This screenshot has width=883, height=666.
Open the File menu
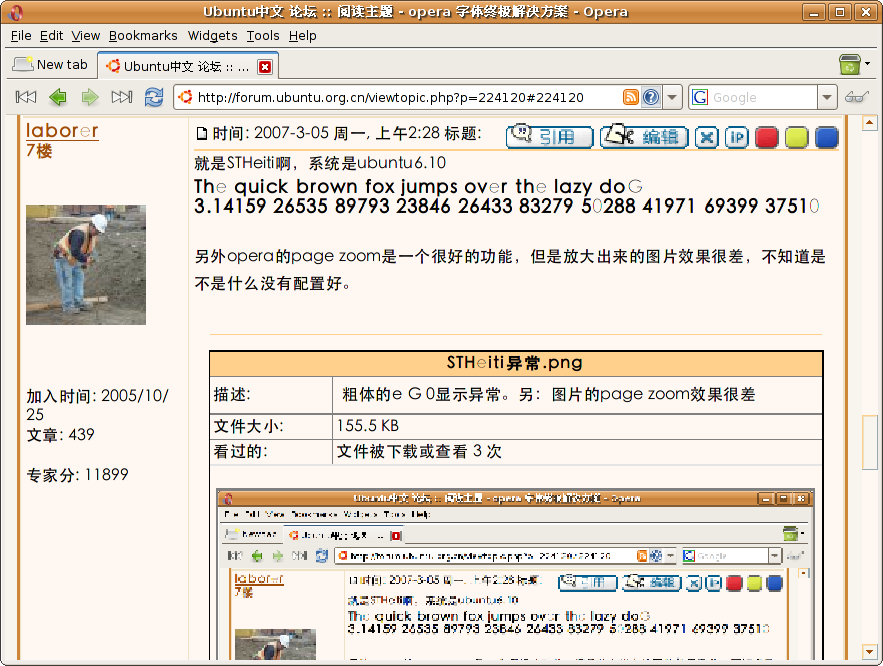[21, 35]
